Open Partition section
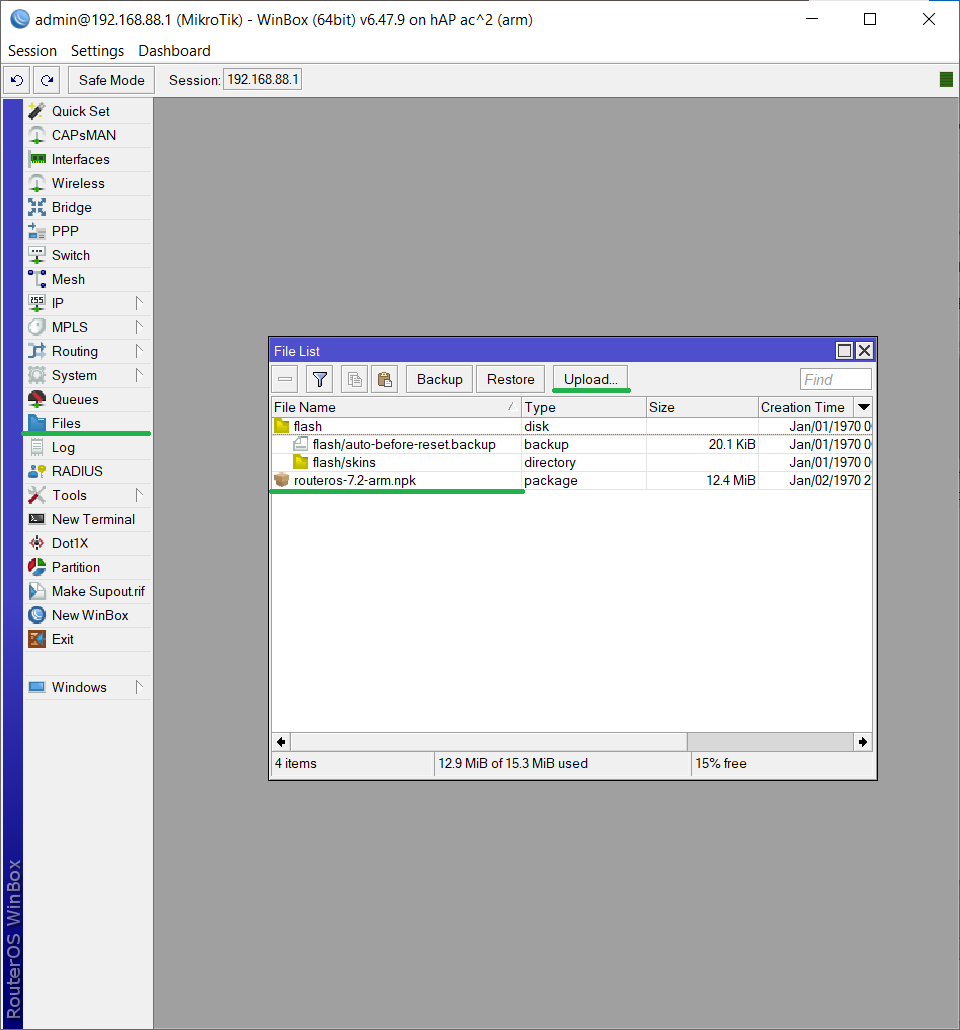This screenshot has height=1030, width=960. coord(88,567)
